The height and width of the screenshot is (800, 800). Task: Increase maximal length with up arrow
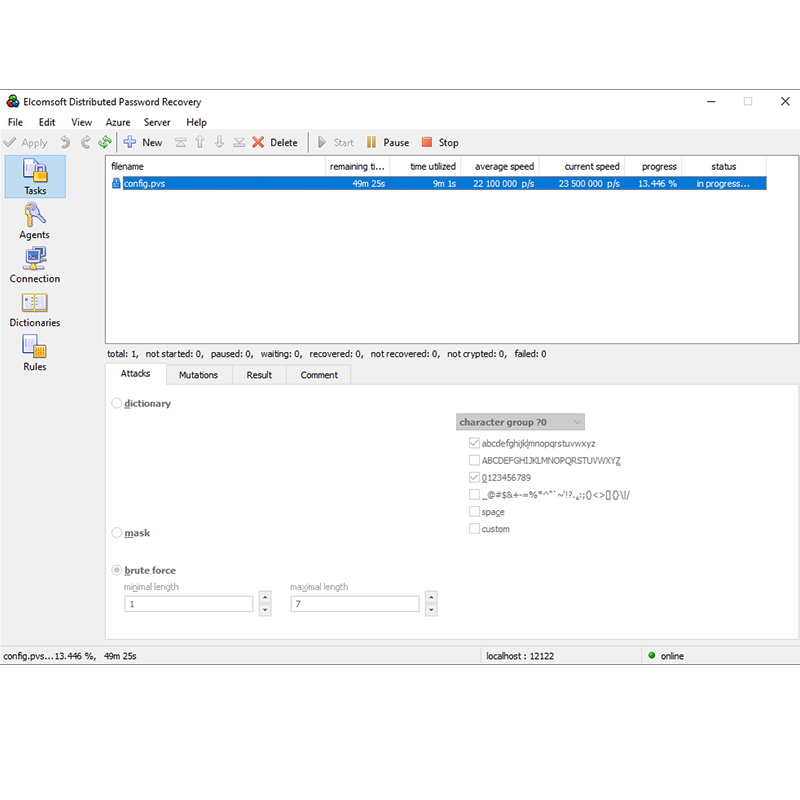click(431, 597)
